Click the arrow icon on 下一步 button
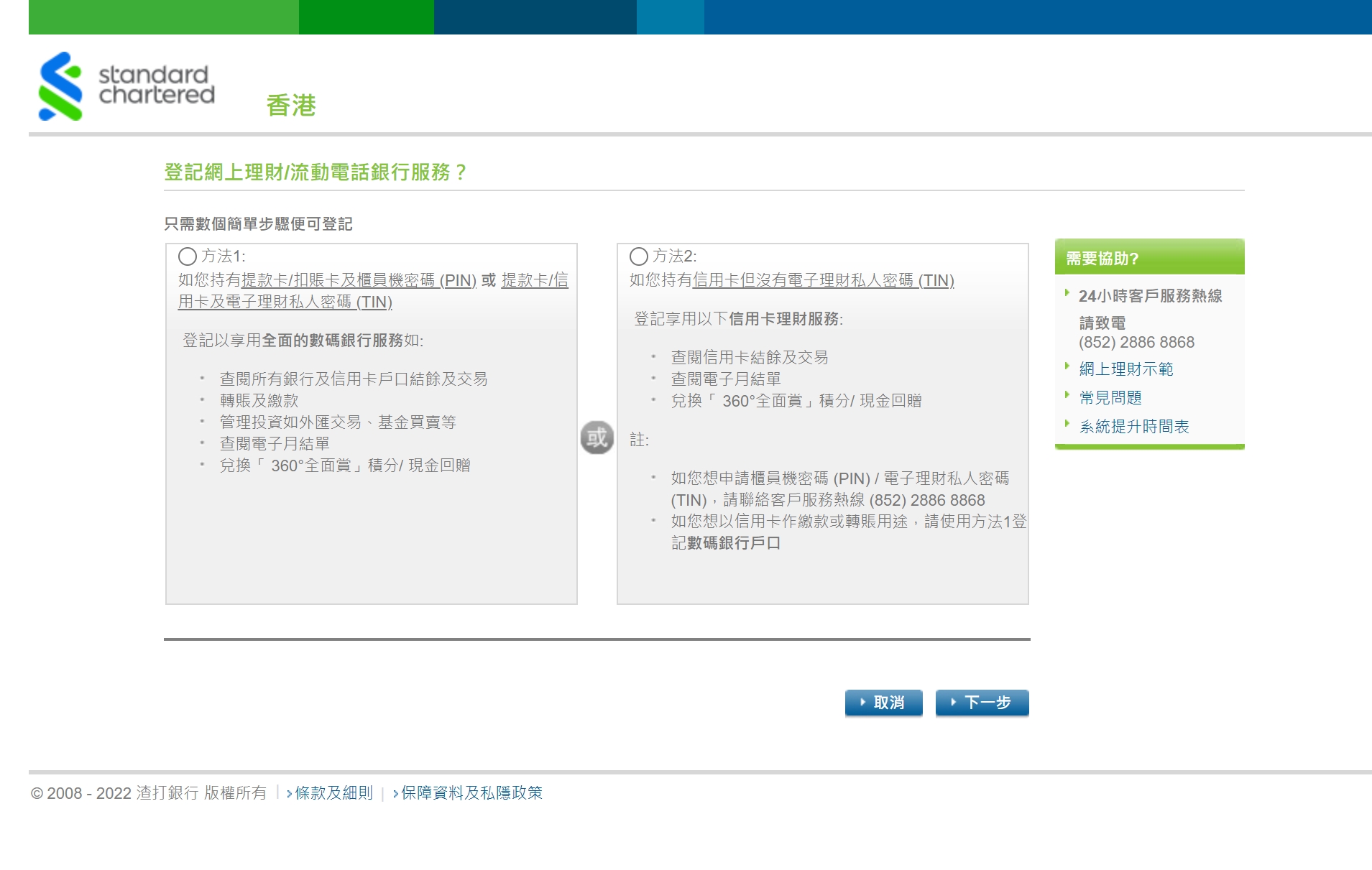 pyautogui.click(x=953, y=703)
